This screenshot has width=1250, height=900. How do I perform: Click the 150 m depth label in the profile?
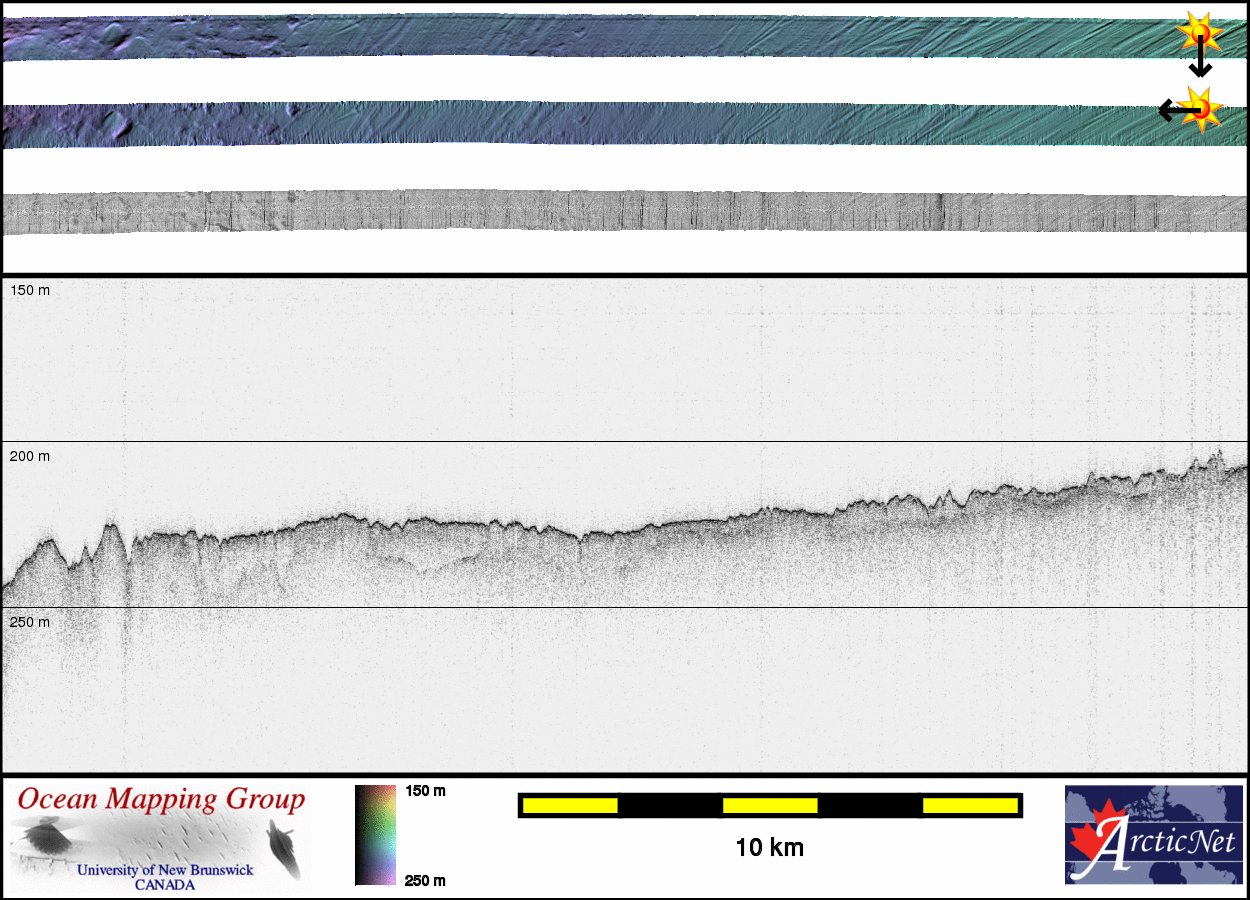(30, 290)
